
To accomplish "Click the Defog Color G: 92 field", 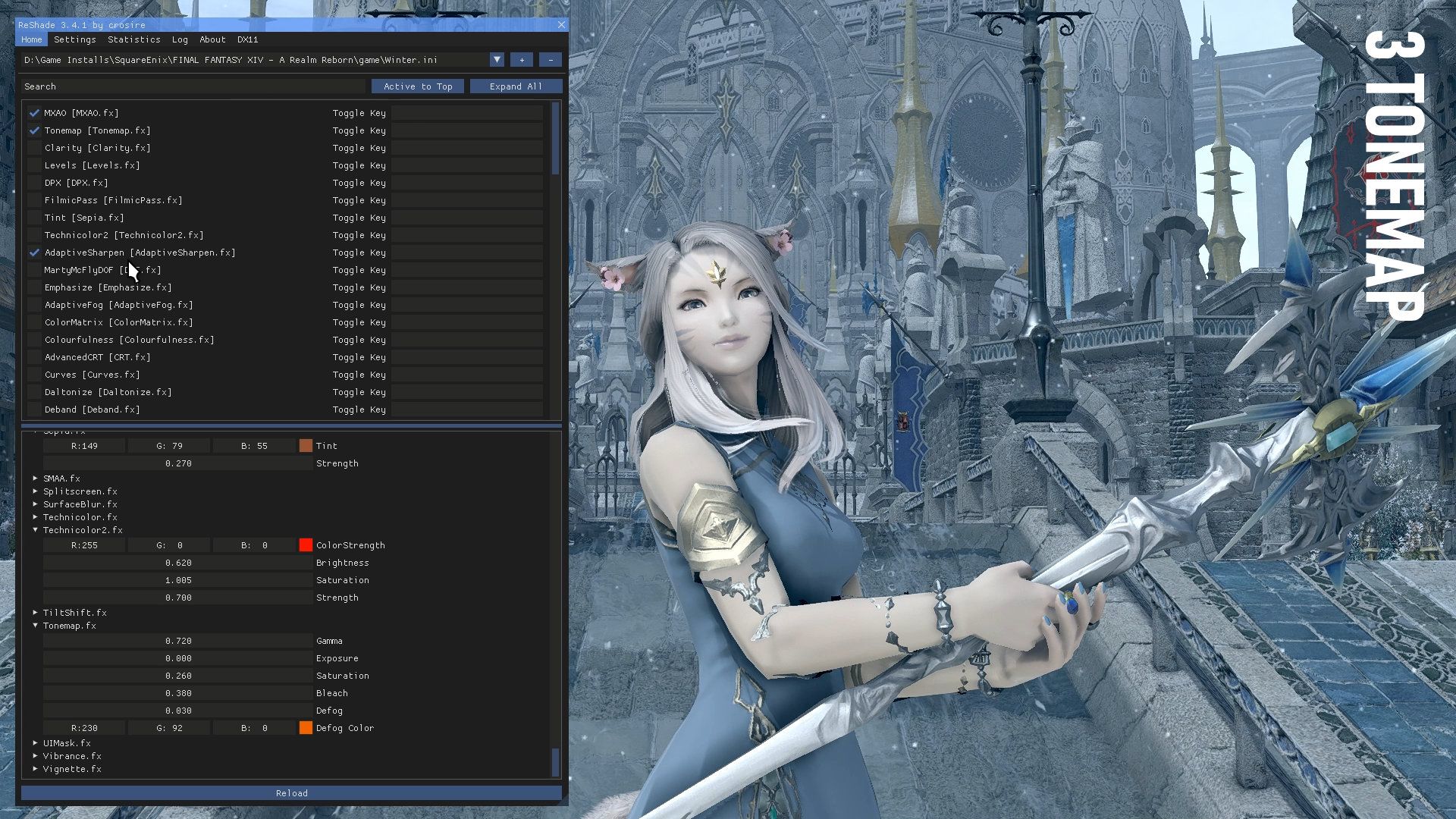I will coord(169,728).
